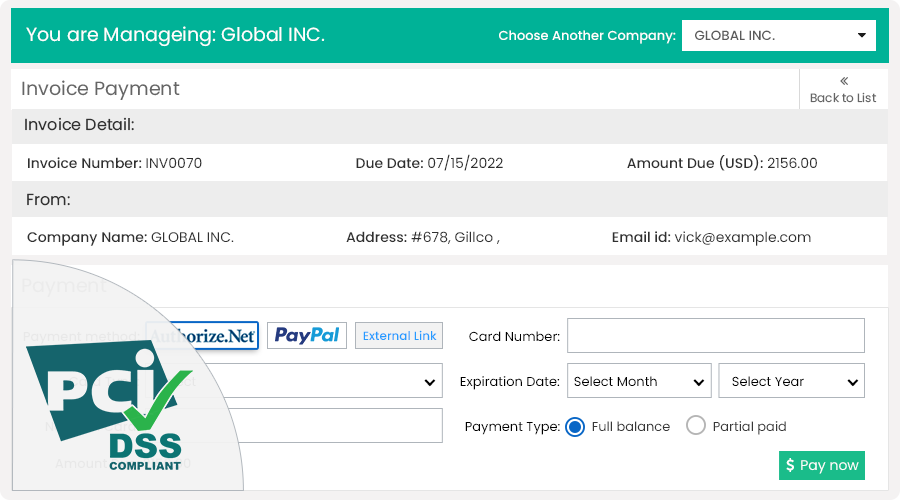900x500 pixels.
Task: Click the Due Date 07/15/2022 text
Action: pyautogui.click(x=429, y=163)
